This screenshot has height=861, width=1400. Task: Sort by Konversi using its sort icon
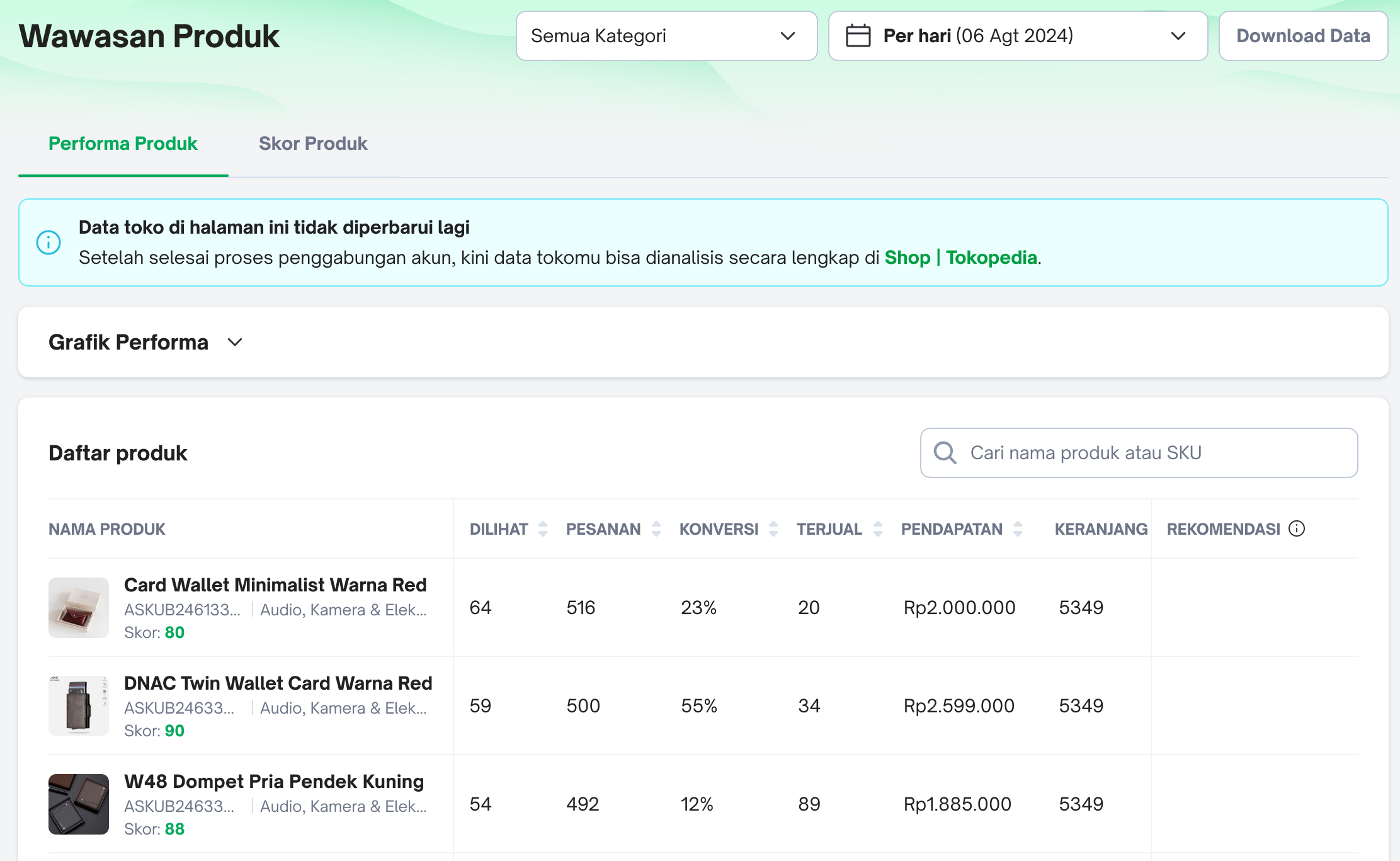(773, 529)
